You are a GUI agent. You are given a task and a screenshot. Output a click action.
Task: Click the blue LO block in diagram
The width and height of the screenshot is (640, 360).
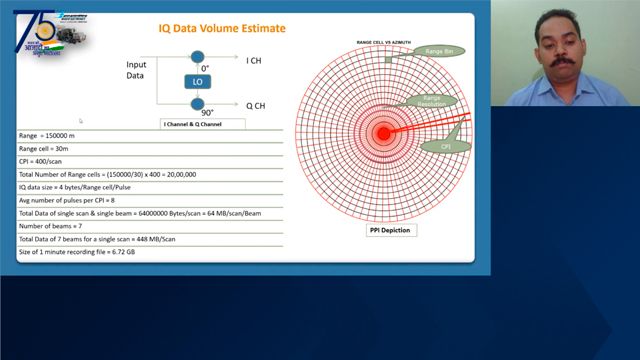coord(198,82)
